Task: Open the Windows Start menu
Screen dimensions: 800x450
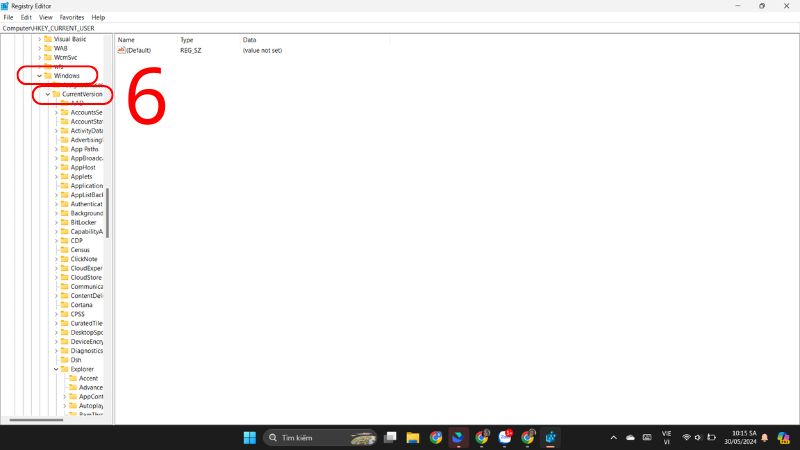Action: point(249,438)
